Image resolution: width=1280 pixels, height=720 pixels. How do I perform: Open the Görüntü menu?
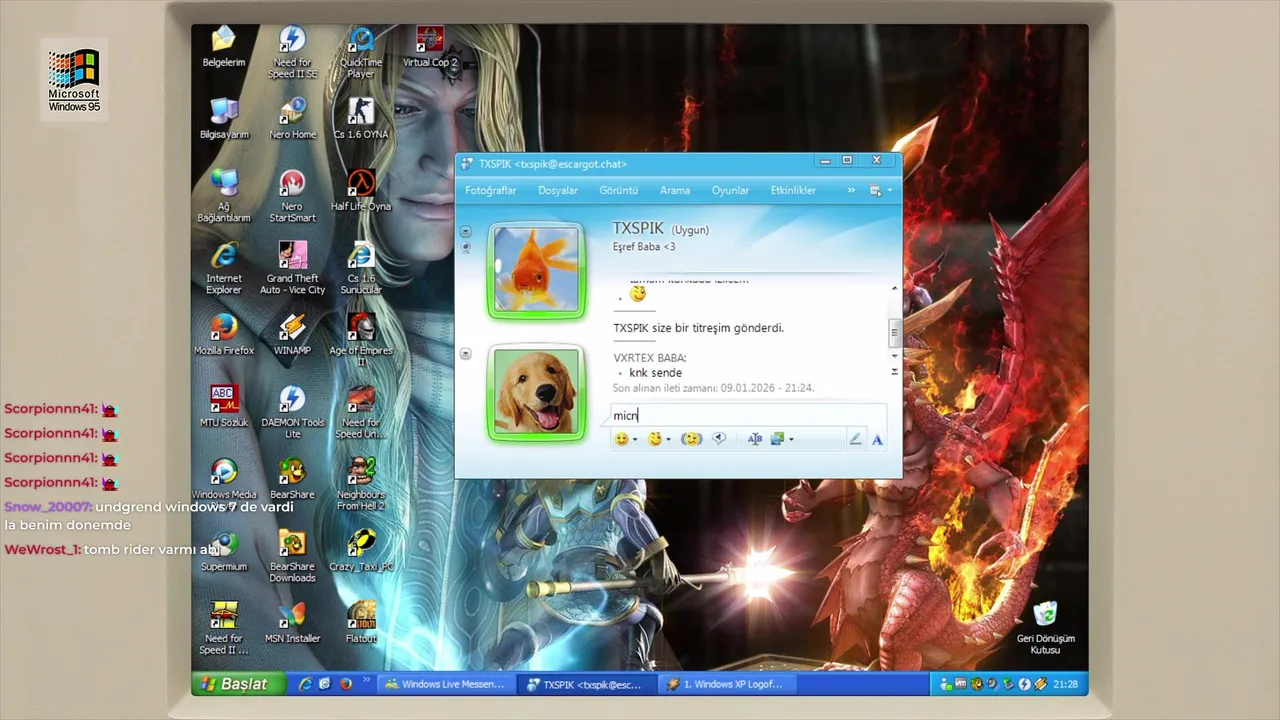[x=618, y=190]
